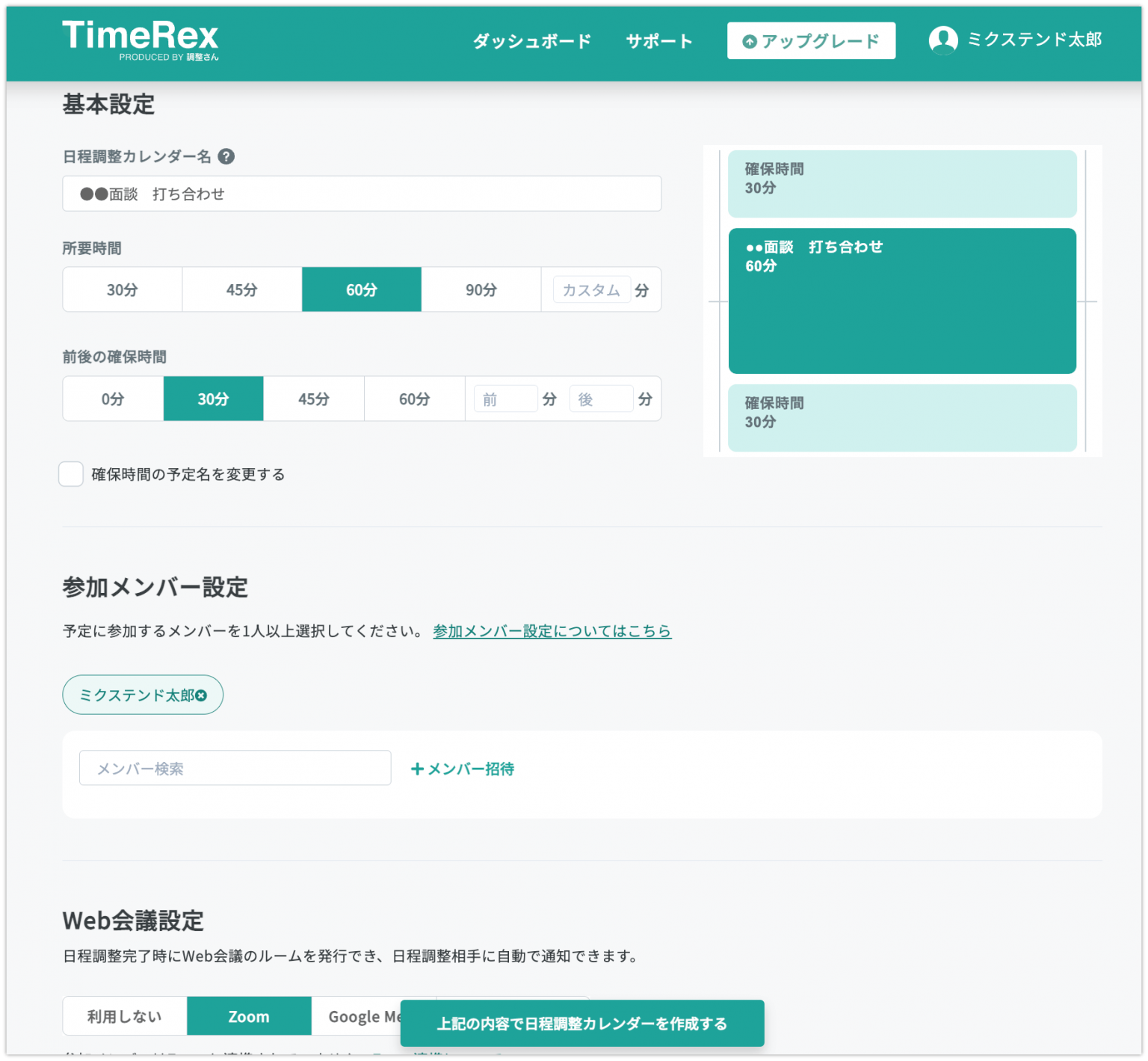Select 利用しない for Web会議設定
This screenshot has width=1148, height=1061.
[124, 1015]
